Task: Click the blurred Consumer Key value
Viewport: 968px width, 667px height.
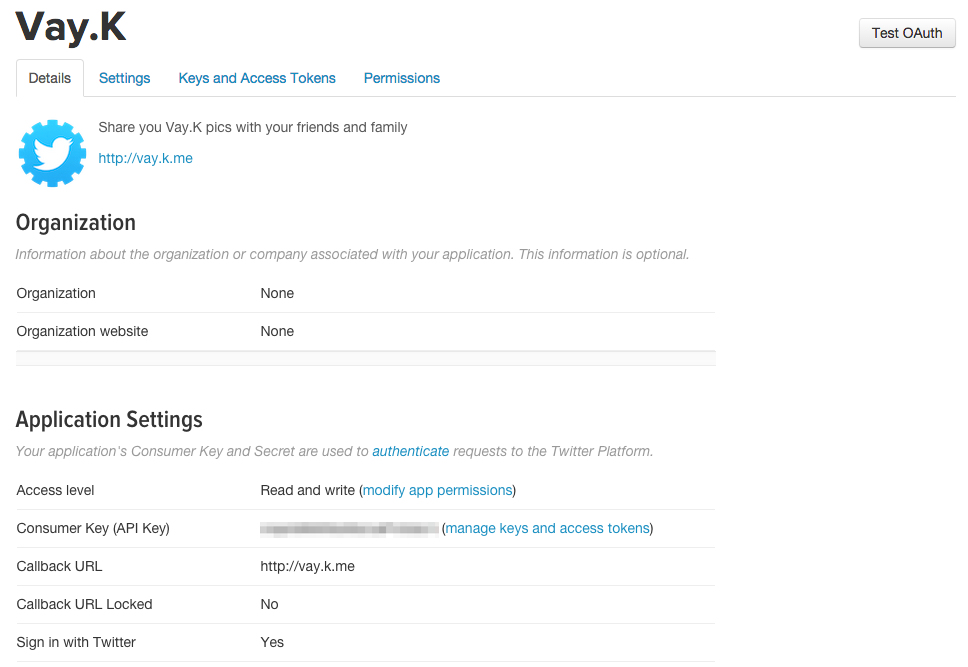Action: (349, 528)
